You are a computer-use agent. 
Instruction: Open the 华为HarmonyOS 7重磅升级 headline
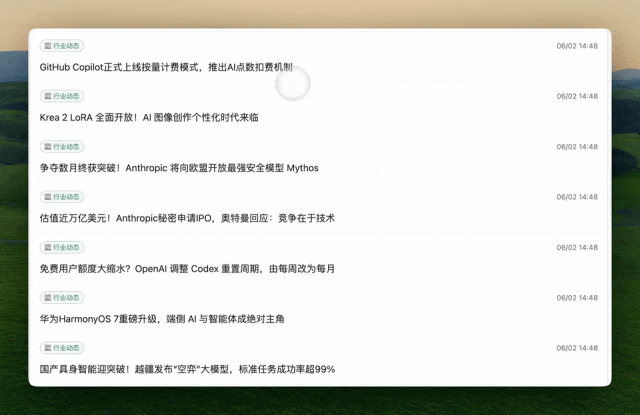coord(162,319)
